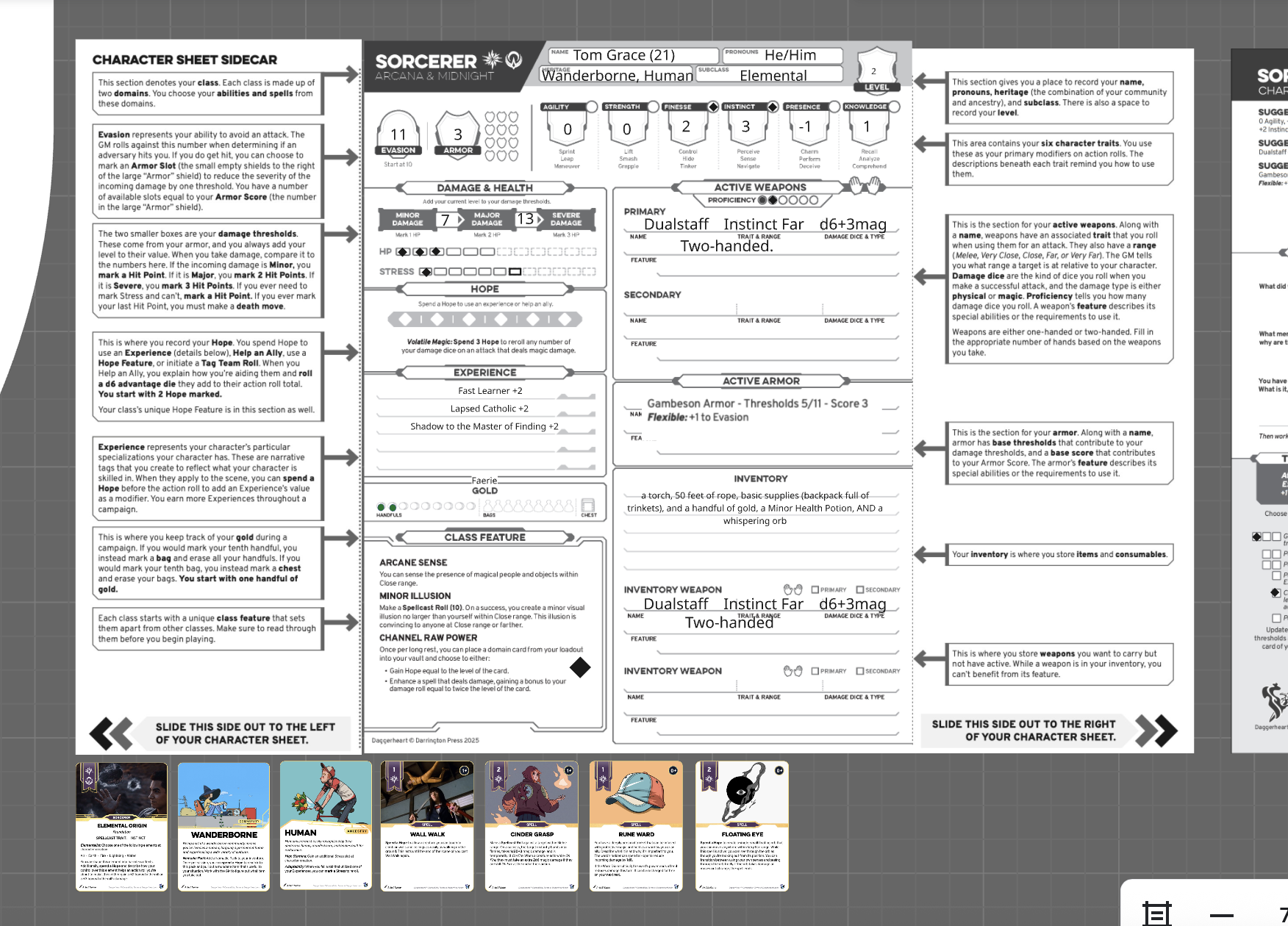Click the Subclass field showing Elemental
The image size is (1288, 926).
click(x=773, y=74)
